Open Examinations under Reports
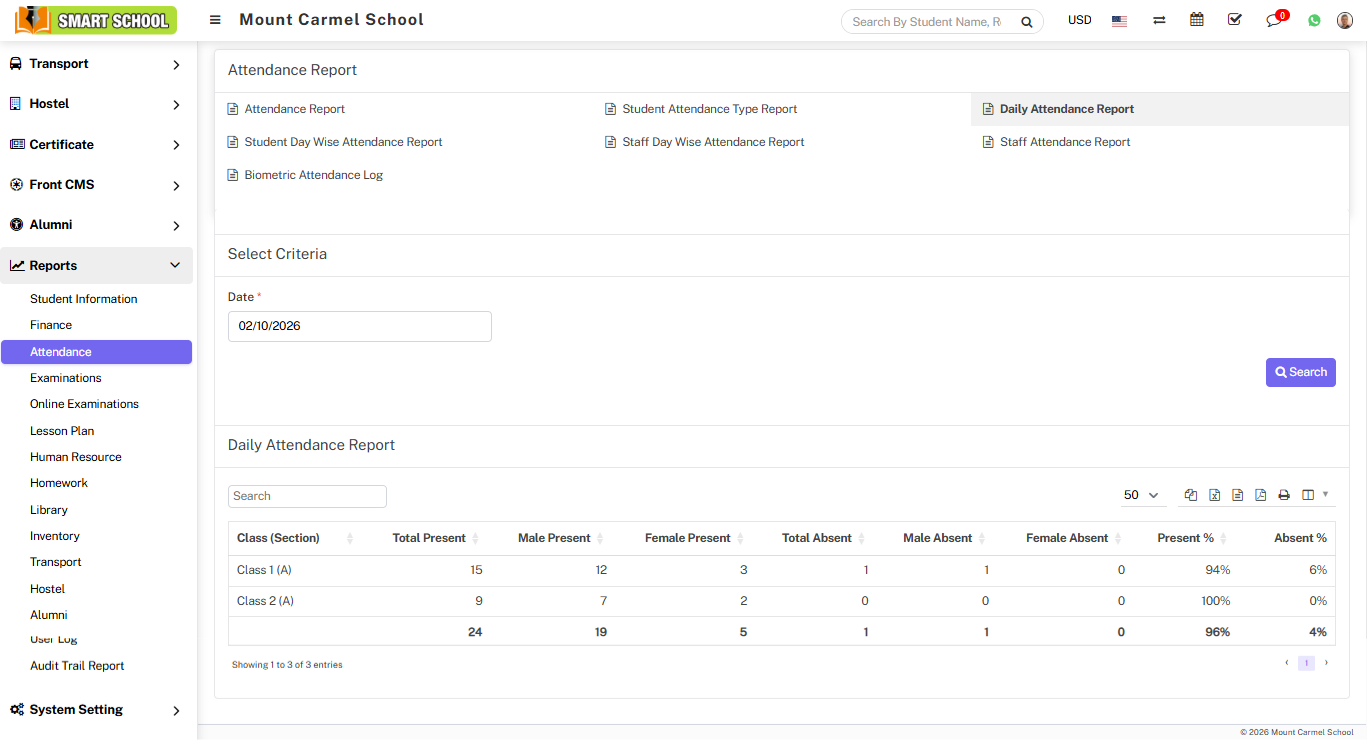Image resolution: width=1367 pixels, height=741 pixels. (x=66, y=378)
